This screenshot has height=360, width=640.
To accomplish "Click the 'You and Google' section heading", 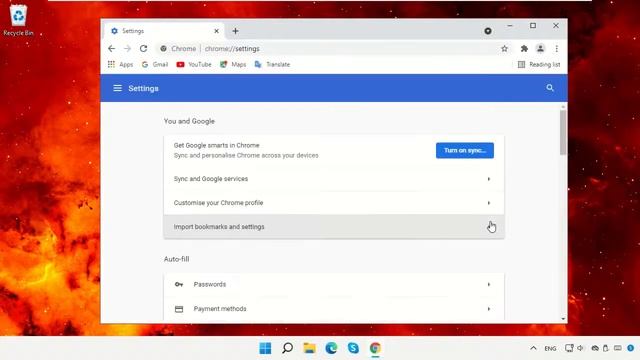I will coord(189,121).
